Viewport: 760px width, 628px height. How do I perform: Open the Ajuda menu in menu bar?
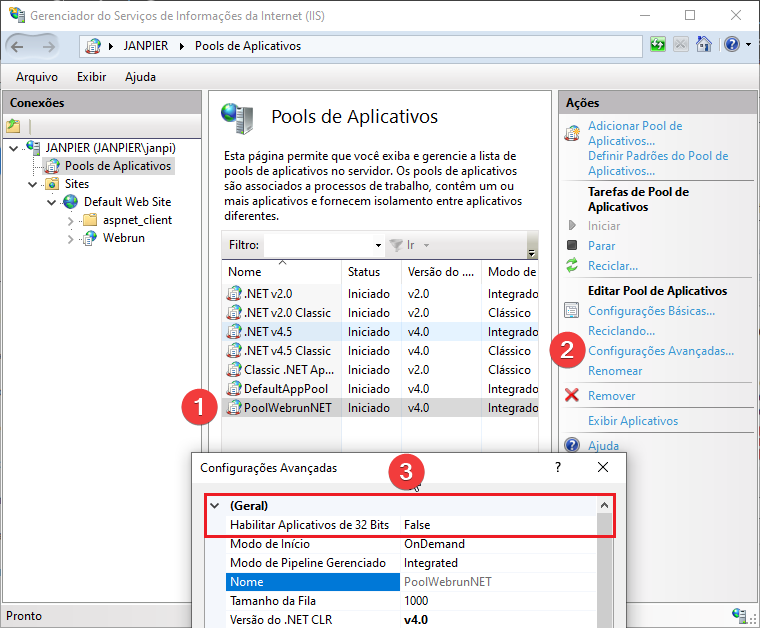tap(141, 77)
